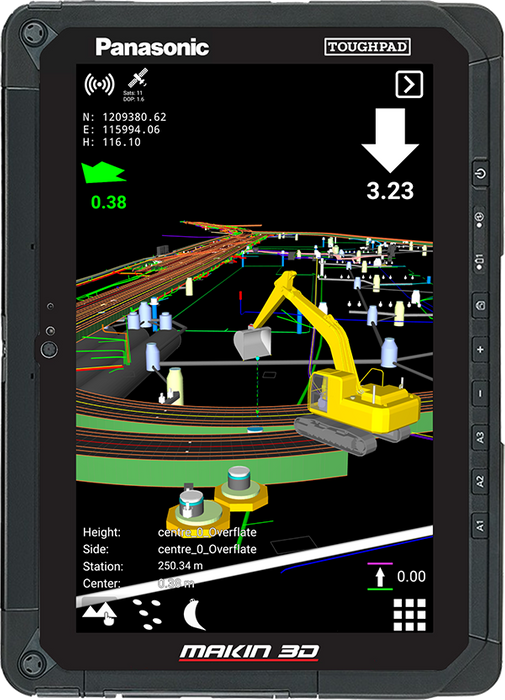Toggle night mode with moon icon

point(195,614)
